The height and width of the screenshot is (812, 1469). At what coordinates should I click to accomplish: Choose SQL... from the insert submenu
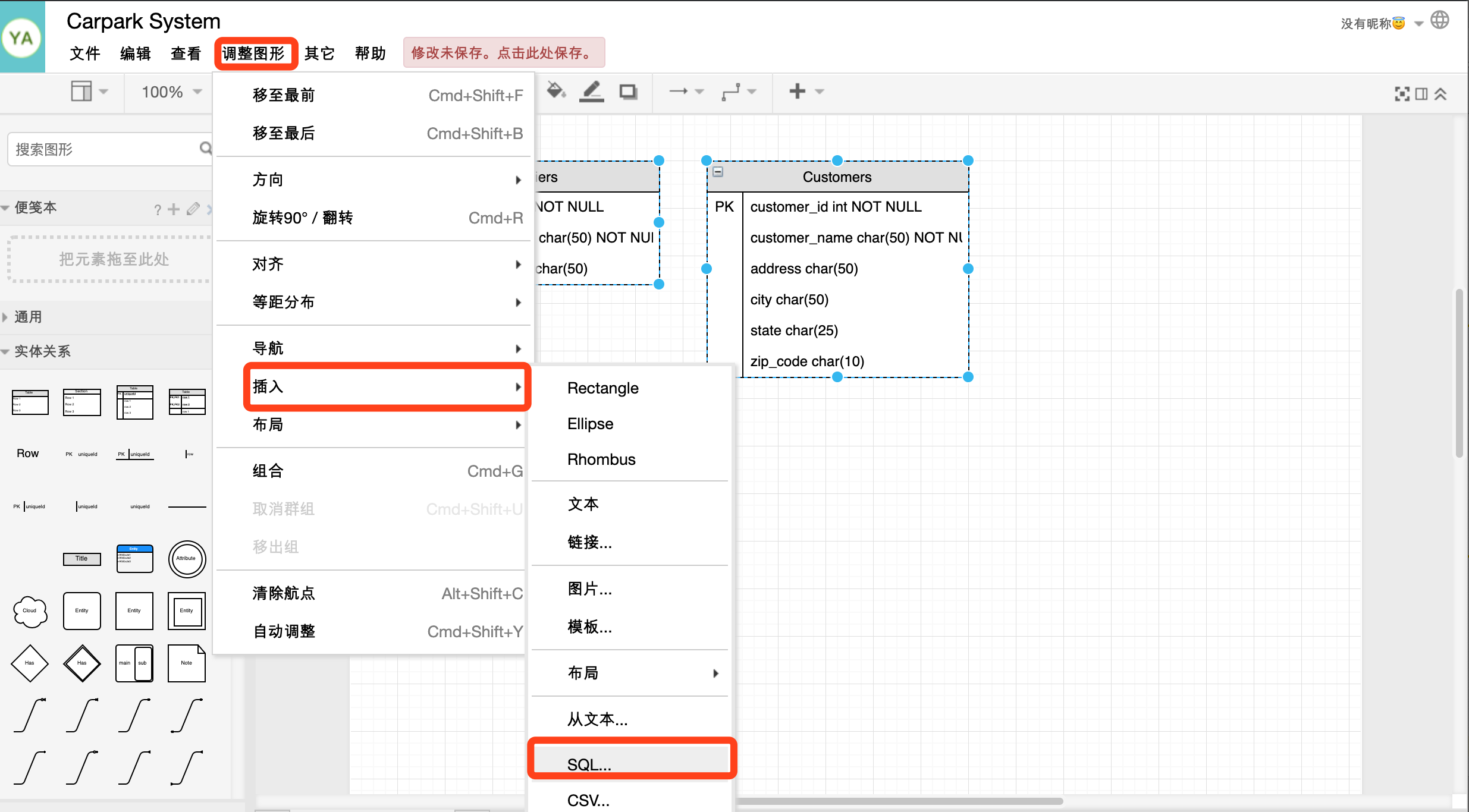[x=631, y=764]
